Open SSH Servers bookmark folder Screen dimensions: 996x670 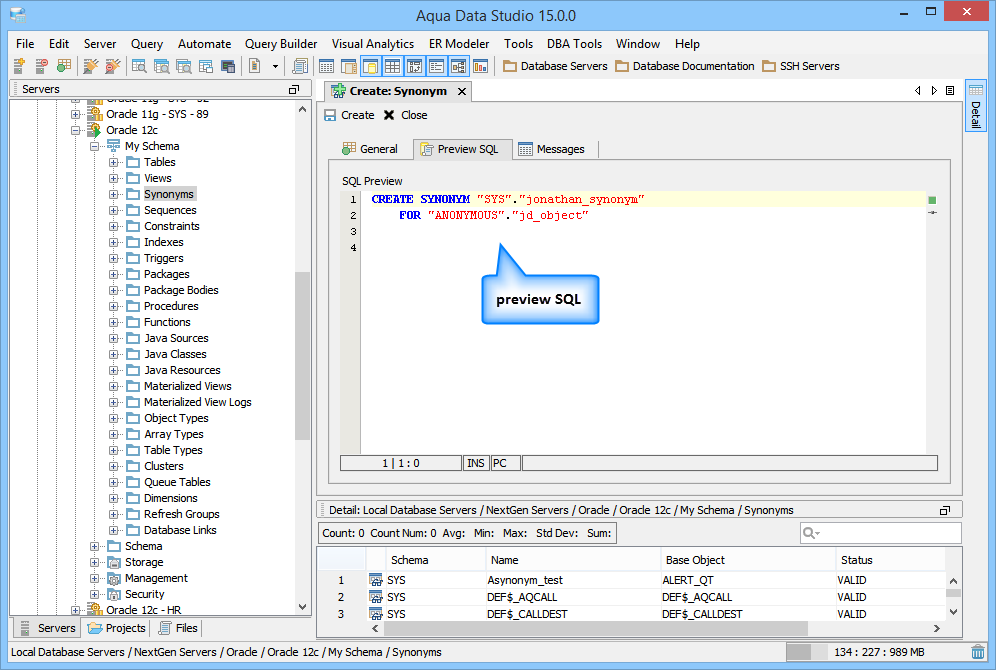pyautogui.click(x=801, y=66)
